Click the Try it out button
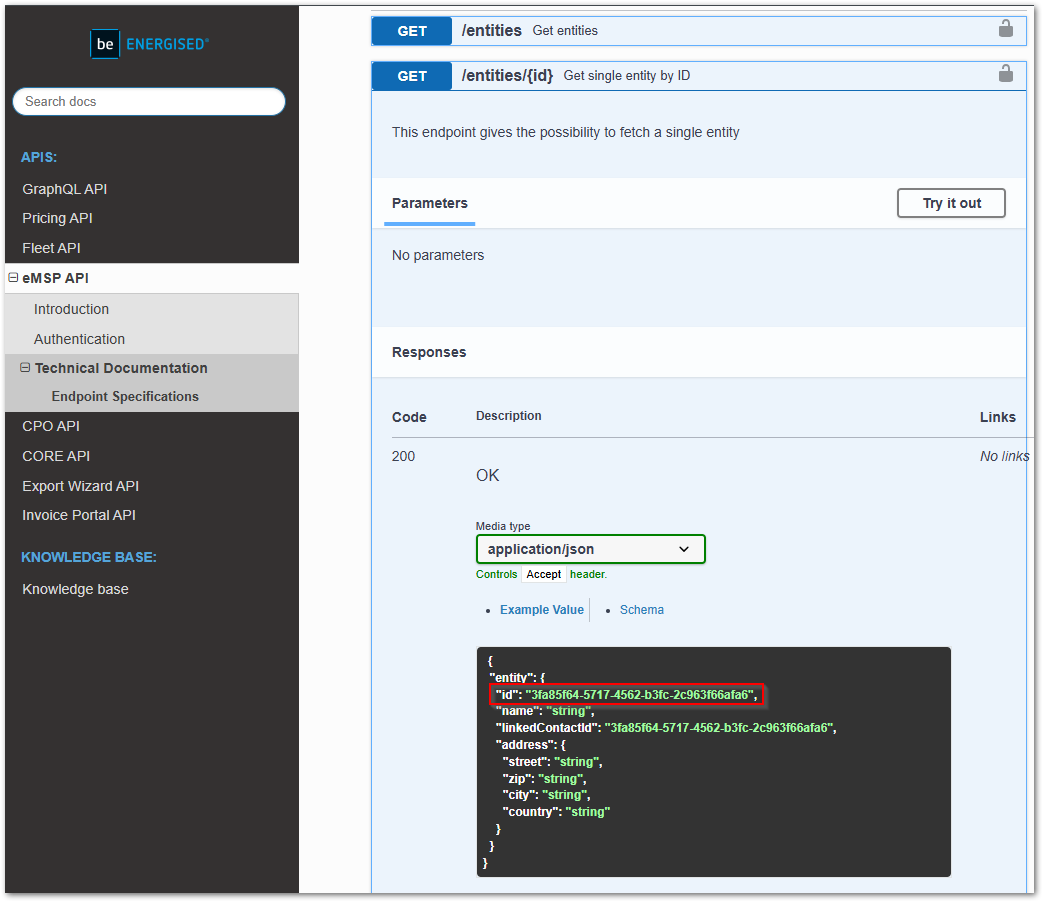 (951, 203)
